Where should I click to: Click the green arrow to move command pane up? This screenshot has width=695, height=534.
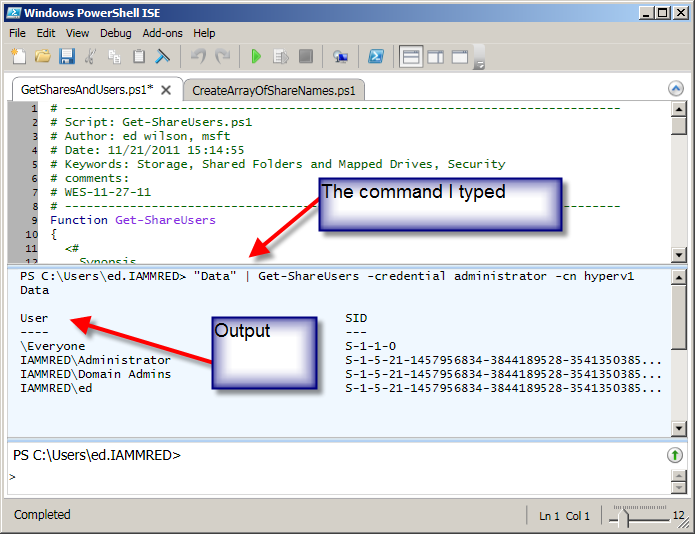pos(675,455)
